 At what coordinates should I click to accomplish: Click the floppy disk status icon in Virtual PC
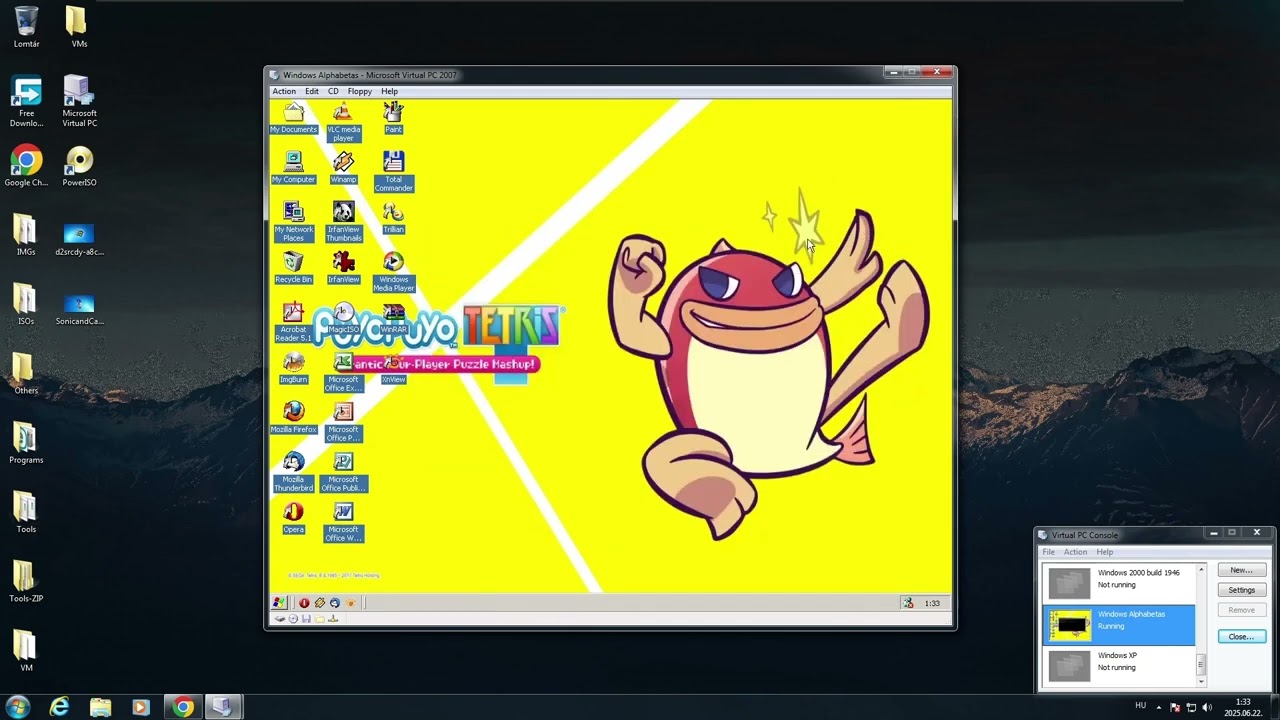coord(306,619)
